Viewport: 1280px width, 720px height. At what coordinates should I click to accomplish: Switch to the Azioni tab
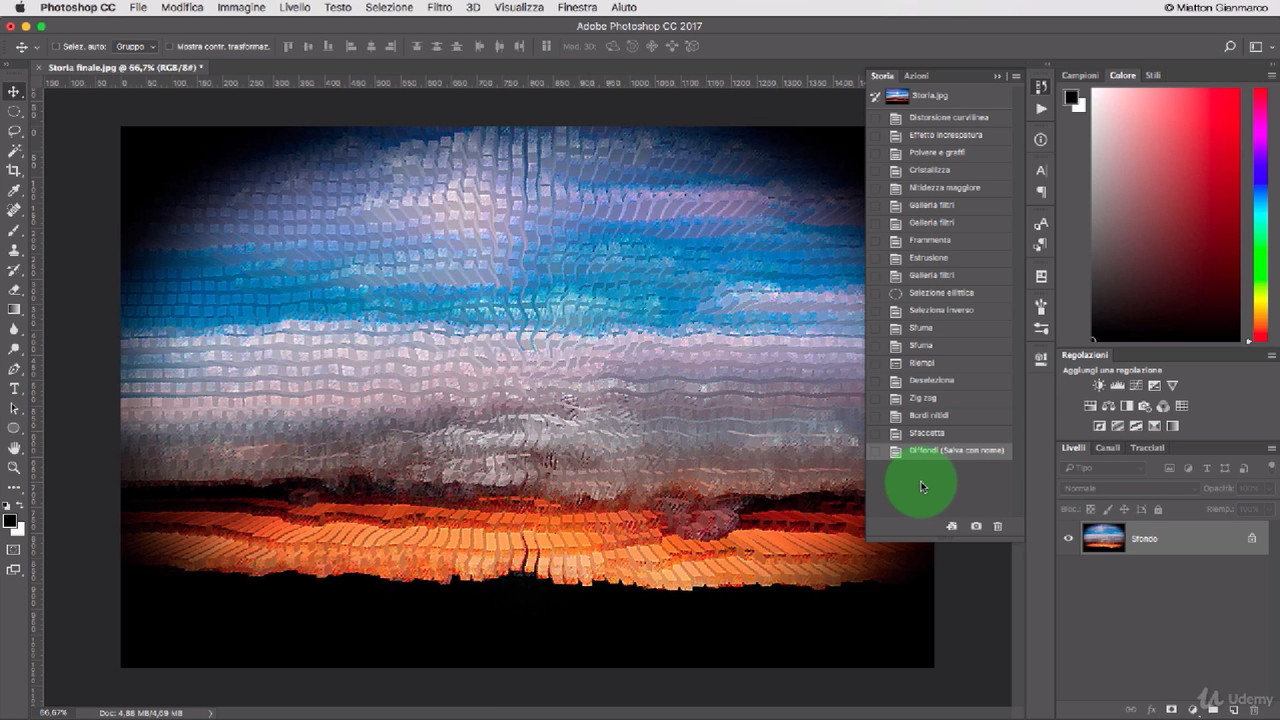pos(916,76)
